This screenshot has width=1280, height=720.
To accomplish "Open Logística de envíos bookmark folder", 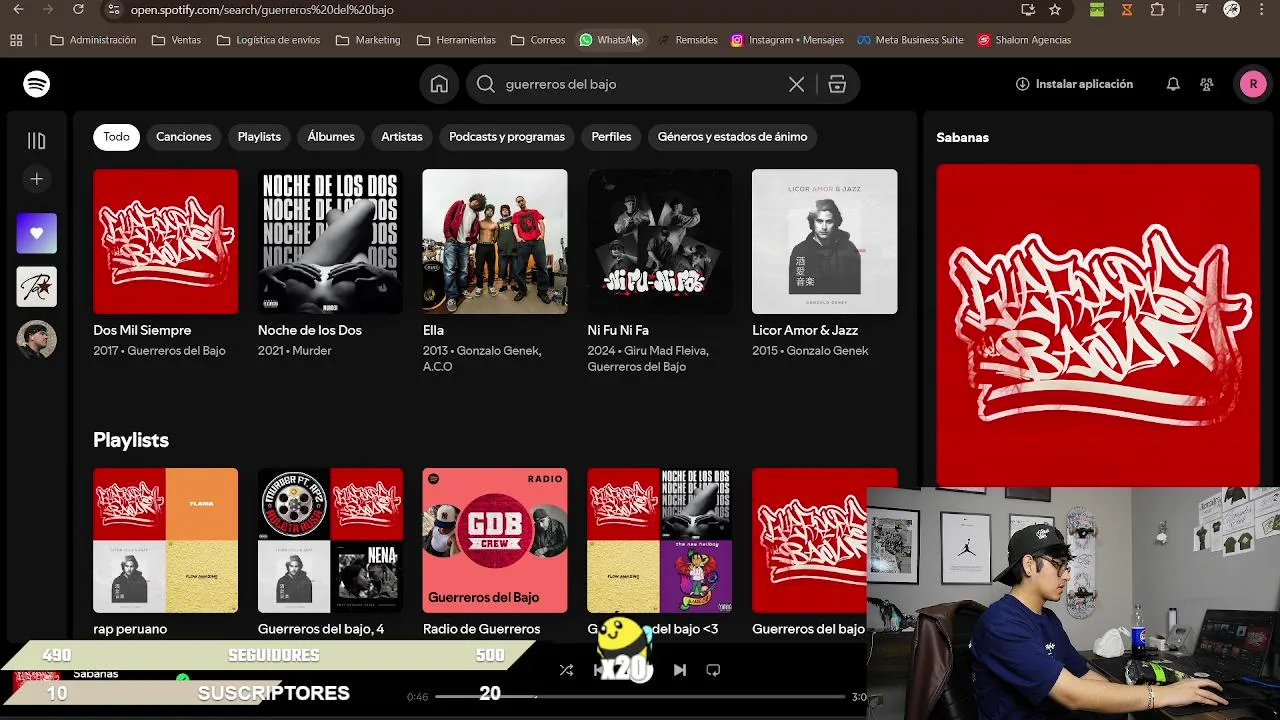I will coord(268,40).
